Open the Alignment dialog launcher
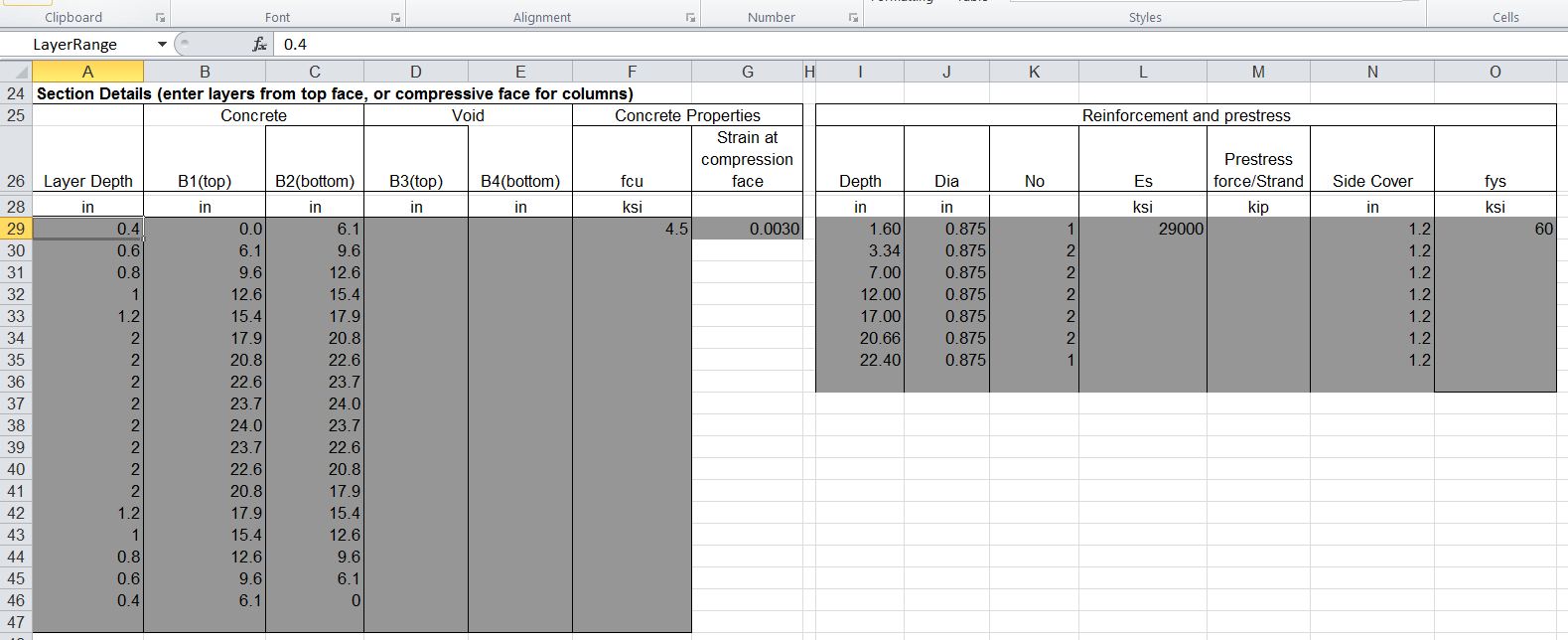The height and width of the screenshot is (640, 1568). click(690, 18)
